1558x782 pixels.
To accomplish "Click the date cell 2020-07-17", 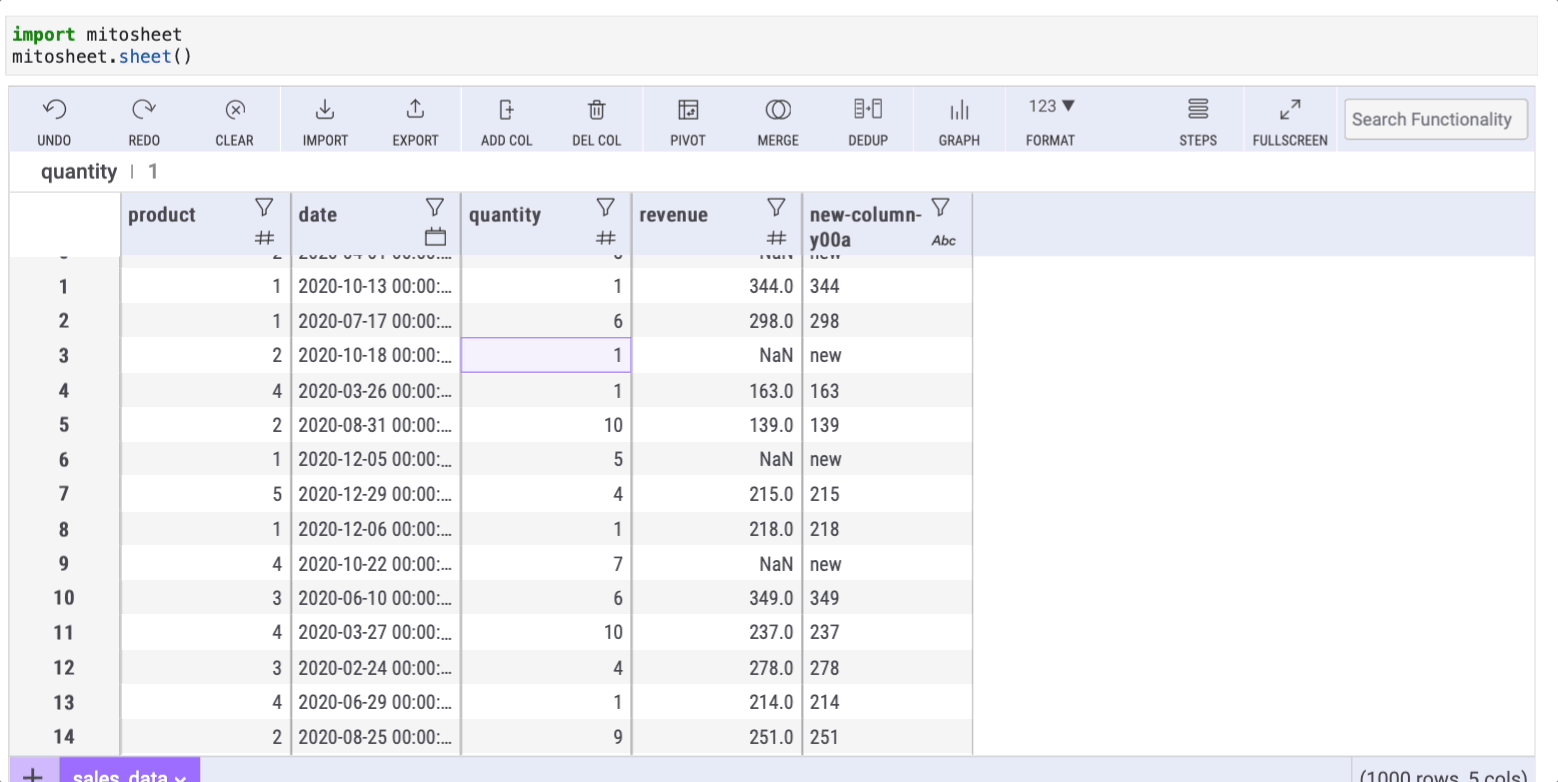I will pyautogui.click(x=376, y=321).
